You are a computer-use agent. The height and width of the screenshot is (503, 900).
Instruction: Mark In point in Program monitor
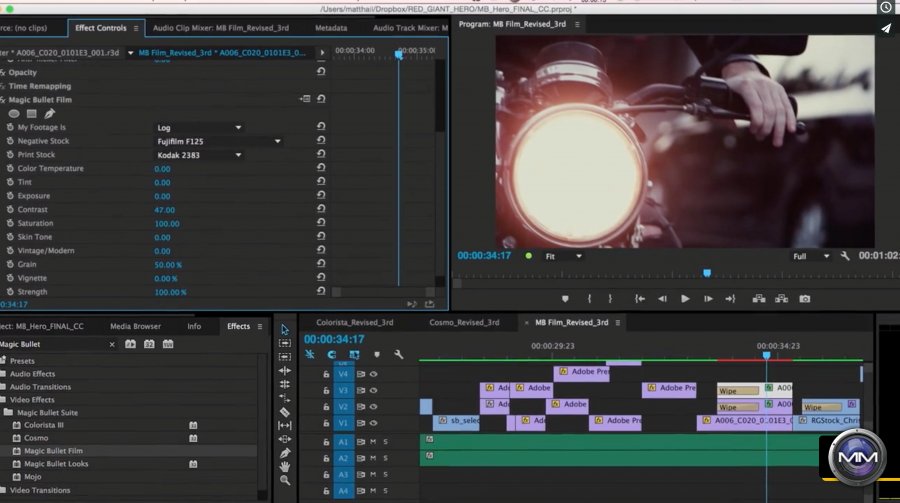589,299
